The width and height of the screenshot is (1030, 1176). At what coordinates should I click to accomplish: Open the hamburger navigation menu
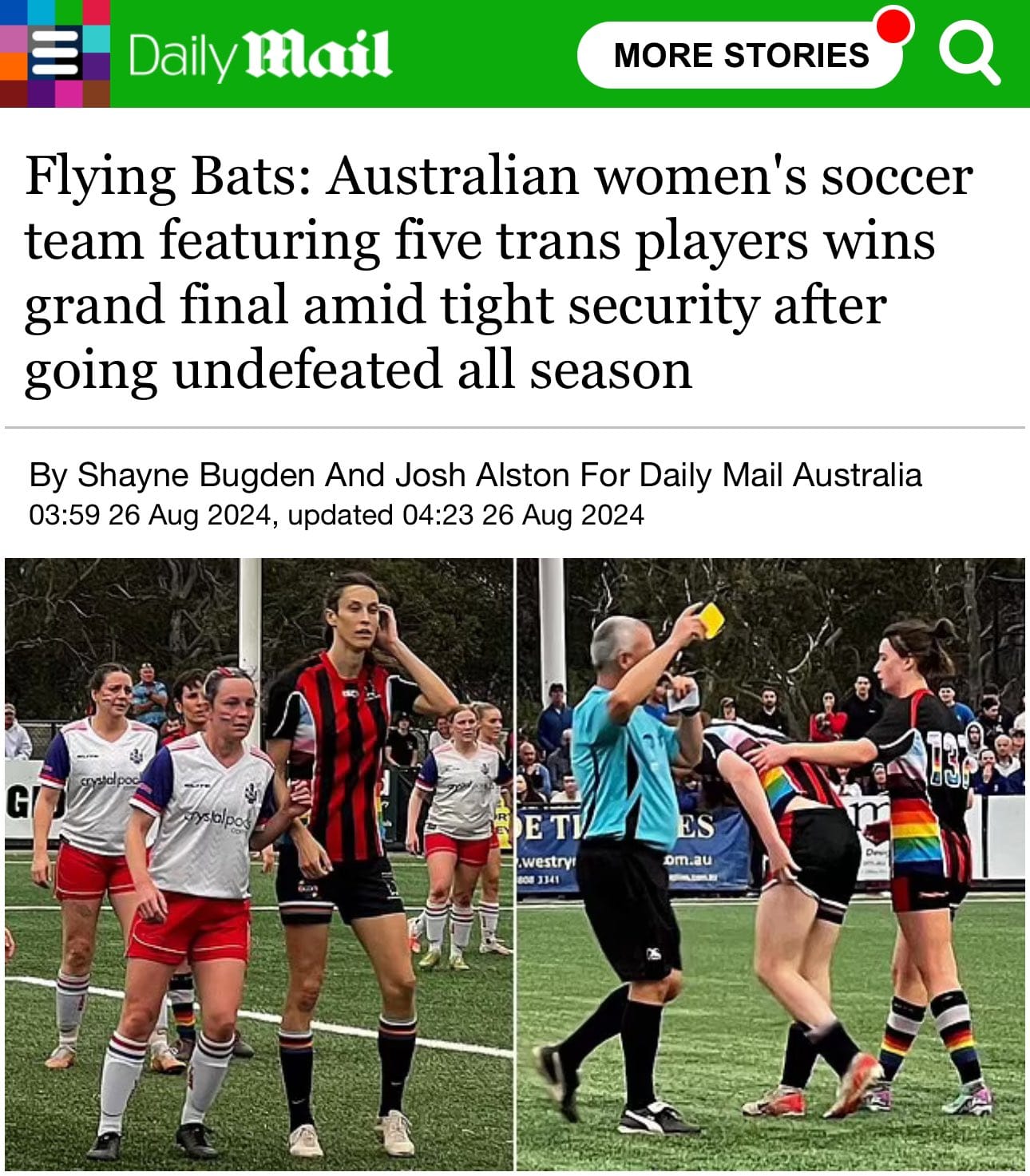click(x=55, y=53)
